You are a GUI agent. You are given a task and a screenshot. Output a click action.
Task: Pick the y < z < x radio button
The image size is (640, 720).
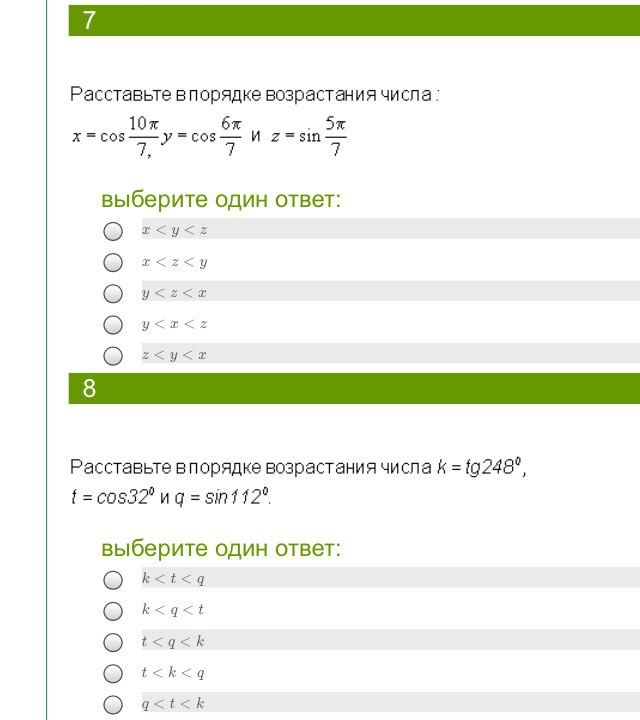(x=113, y=293)
